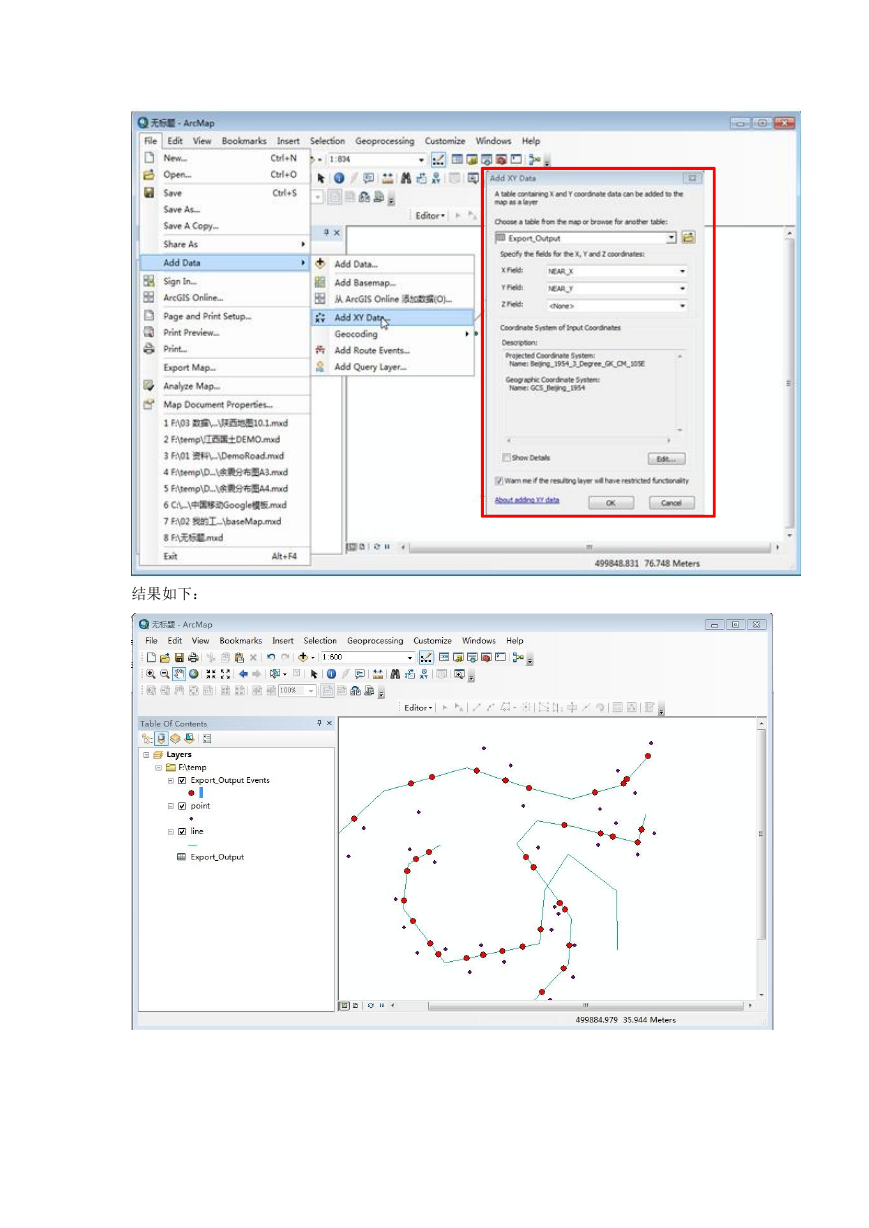Switch TOC to List By Selection
This screenshot has width=869, height=1228.
pos(189,739)
